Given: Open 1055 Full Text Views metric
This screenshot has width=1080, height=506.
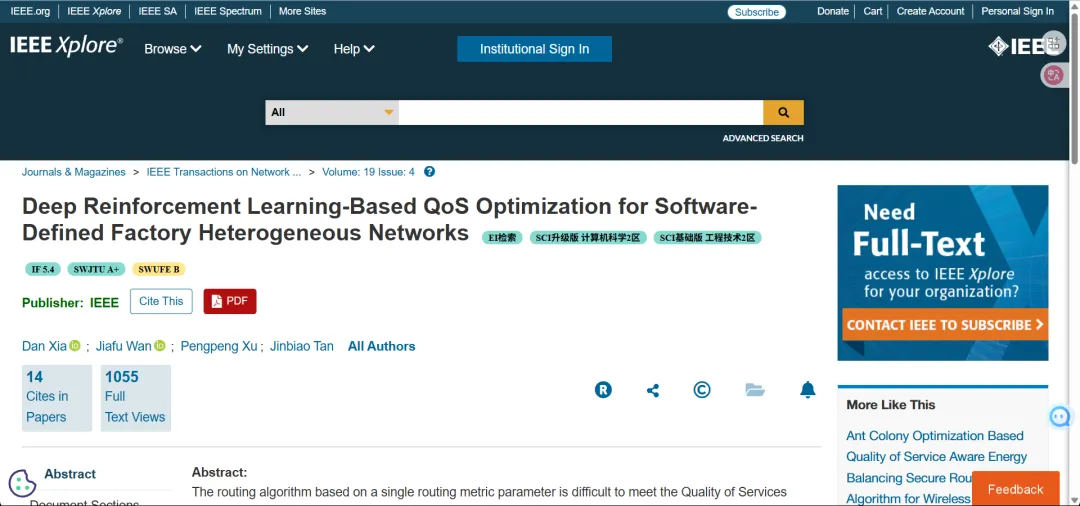Looking at the screenshot, I should point(136,398).
